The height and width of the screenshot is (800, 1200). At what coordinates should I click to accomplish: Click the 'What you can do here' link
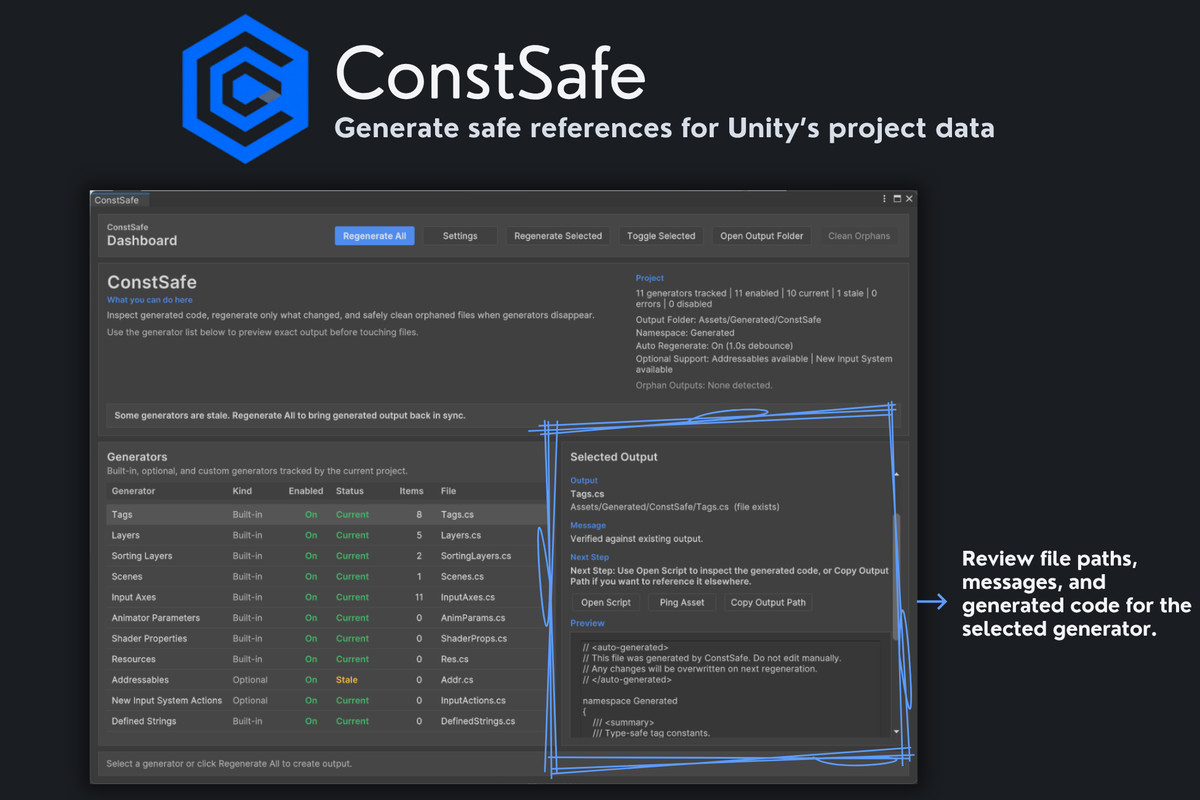(x=150, y=300)
